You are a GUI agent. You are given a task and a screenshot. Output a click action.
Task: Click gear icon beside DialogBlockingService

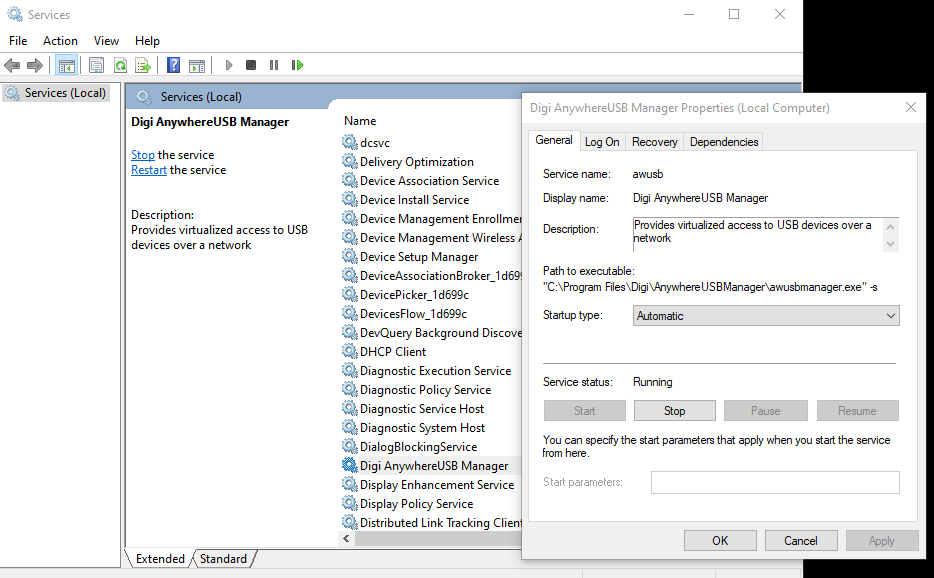point(350,446)
